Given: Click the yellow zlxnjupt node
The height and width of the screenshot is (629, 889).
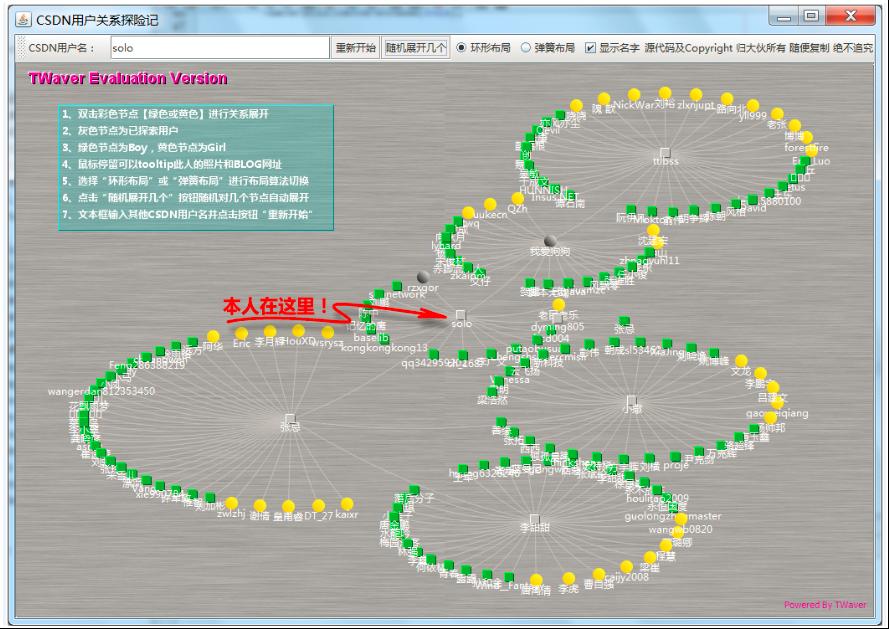Looking at the screenshot, I should [696, 95].
